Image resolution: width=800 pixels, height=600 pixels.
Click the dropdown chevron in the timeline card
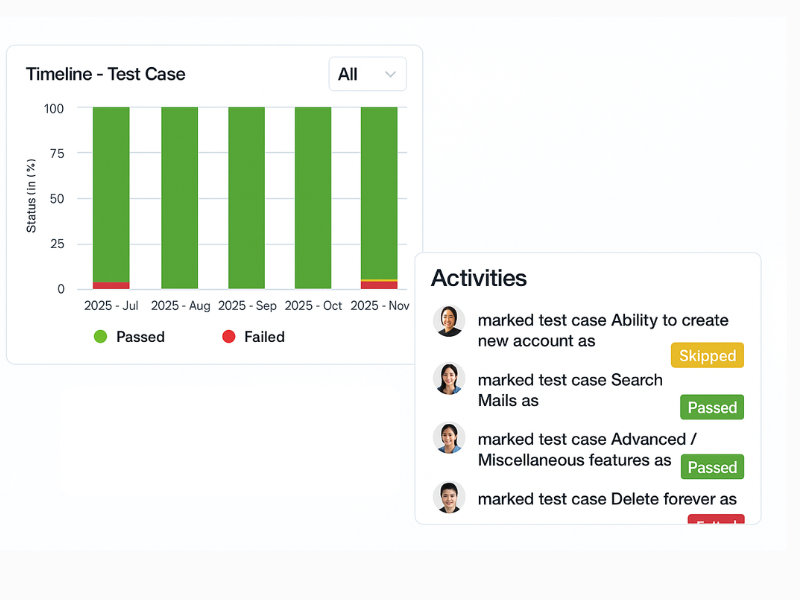tap(392, 73)
